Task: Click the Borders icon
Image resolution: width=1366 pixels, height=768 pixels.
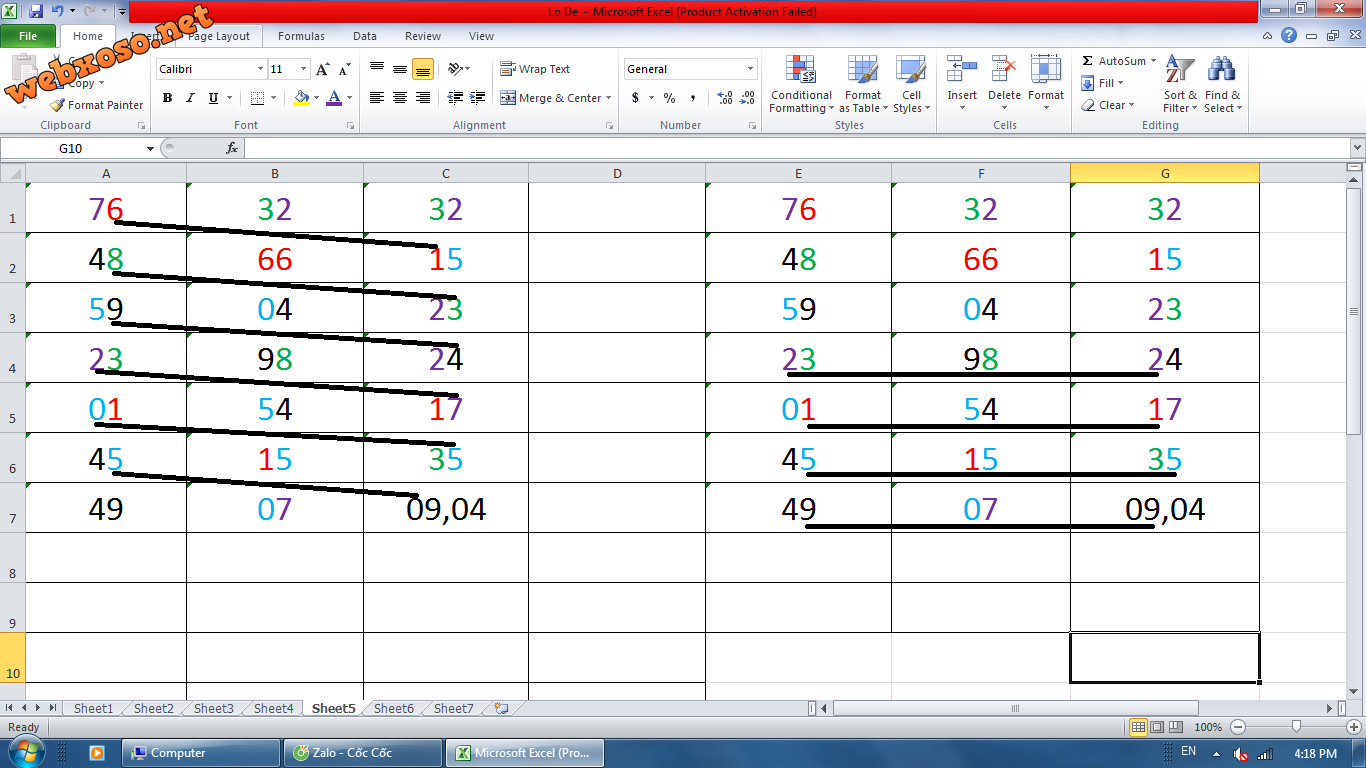Action: (258, 98)
